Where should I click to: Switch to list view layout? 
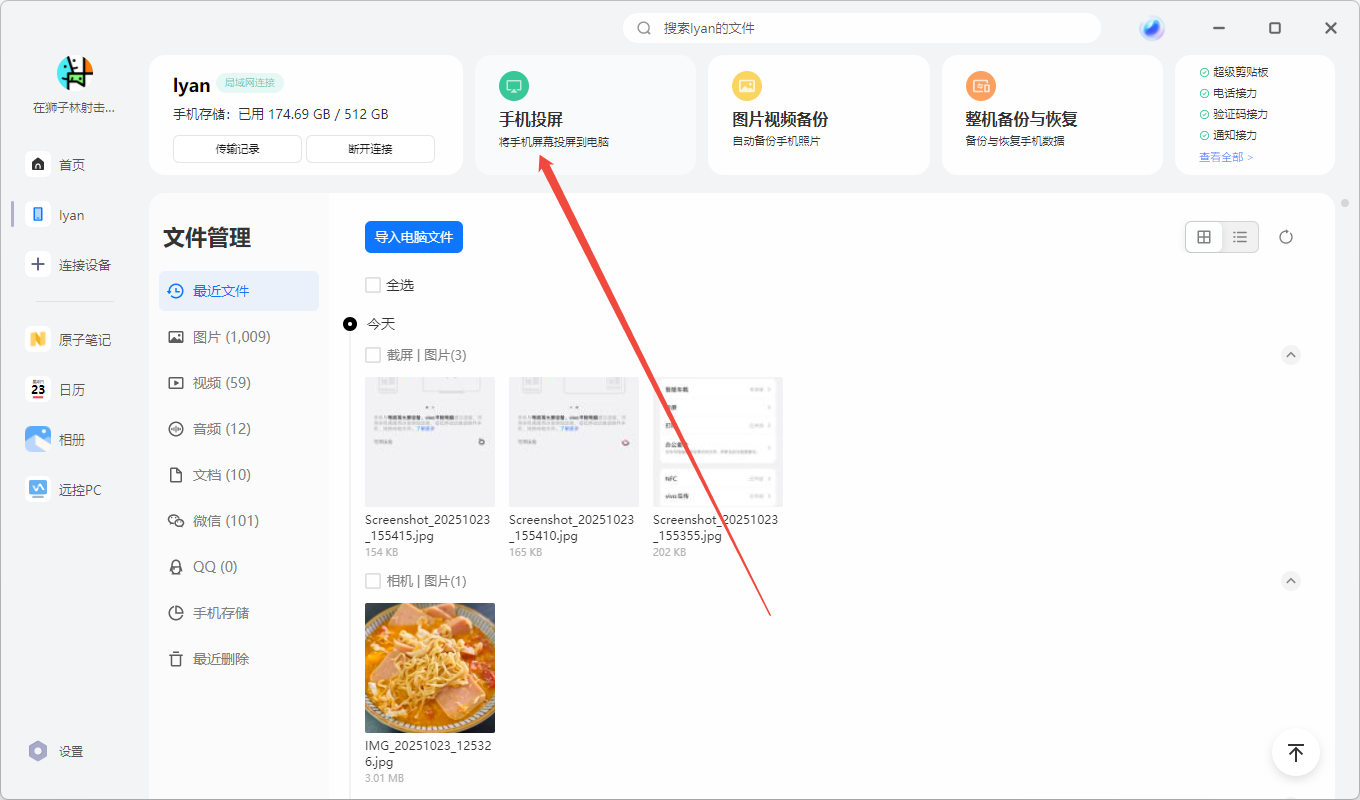click(1240, 237)
